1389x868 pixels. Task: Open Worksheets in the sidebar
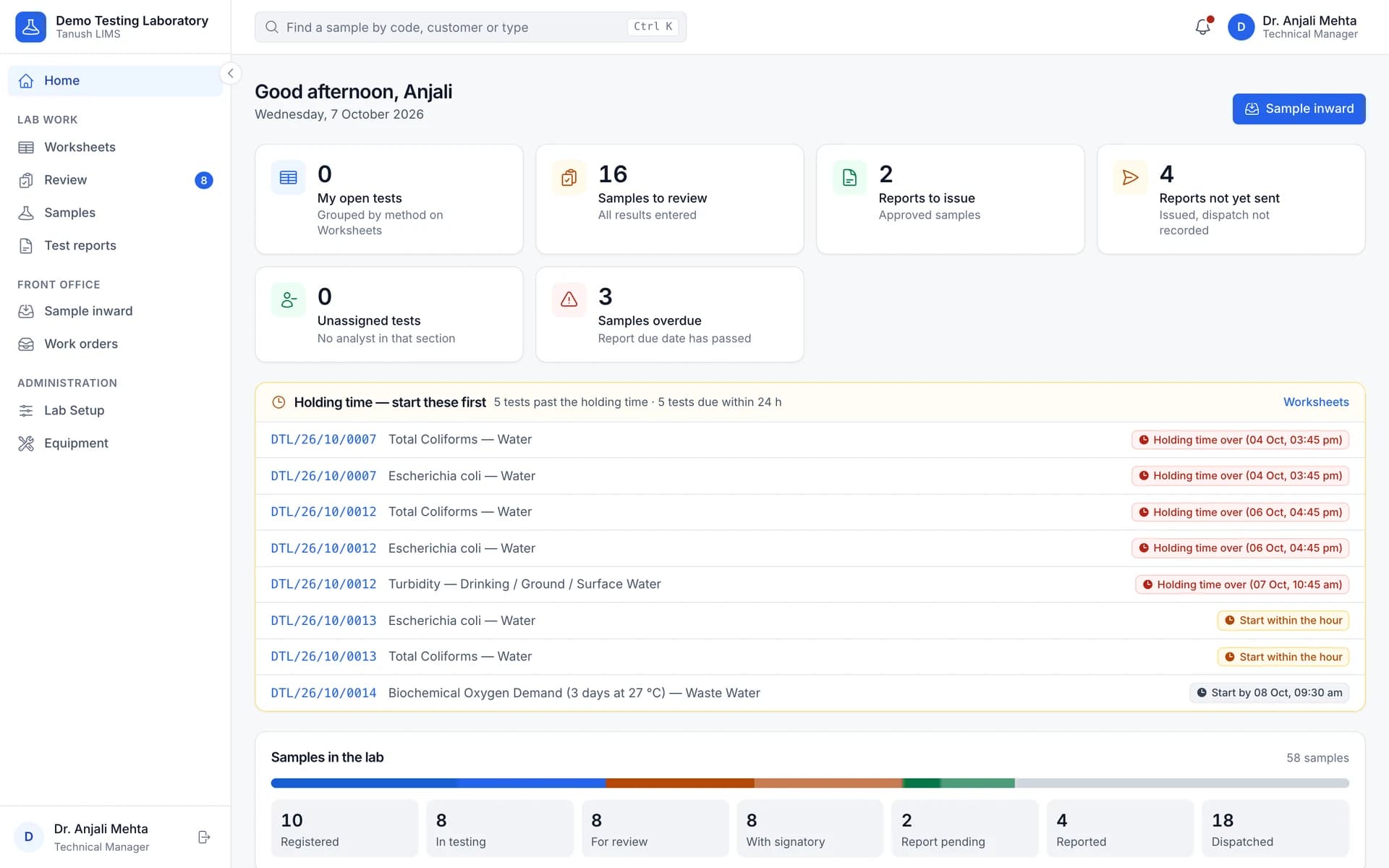coord(115,148)
